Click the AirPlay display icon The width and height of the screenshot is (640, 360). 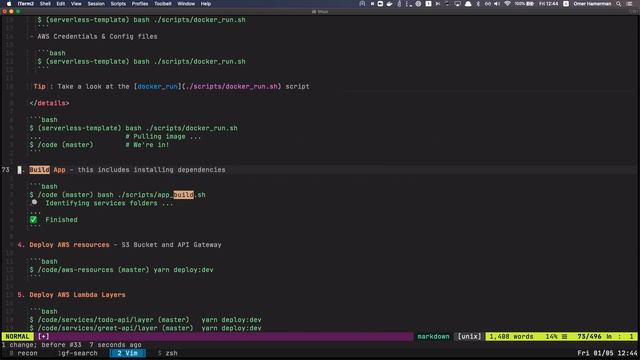click(x=458, y=4)
